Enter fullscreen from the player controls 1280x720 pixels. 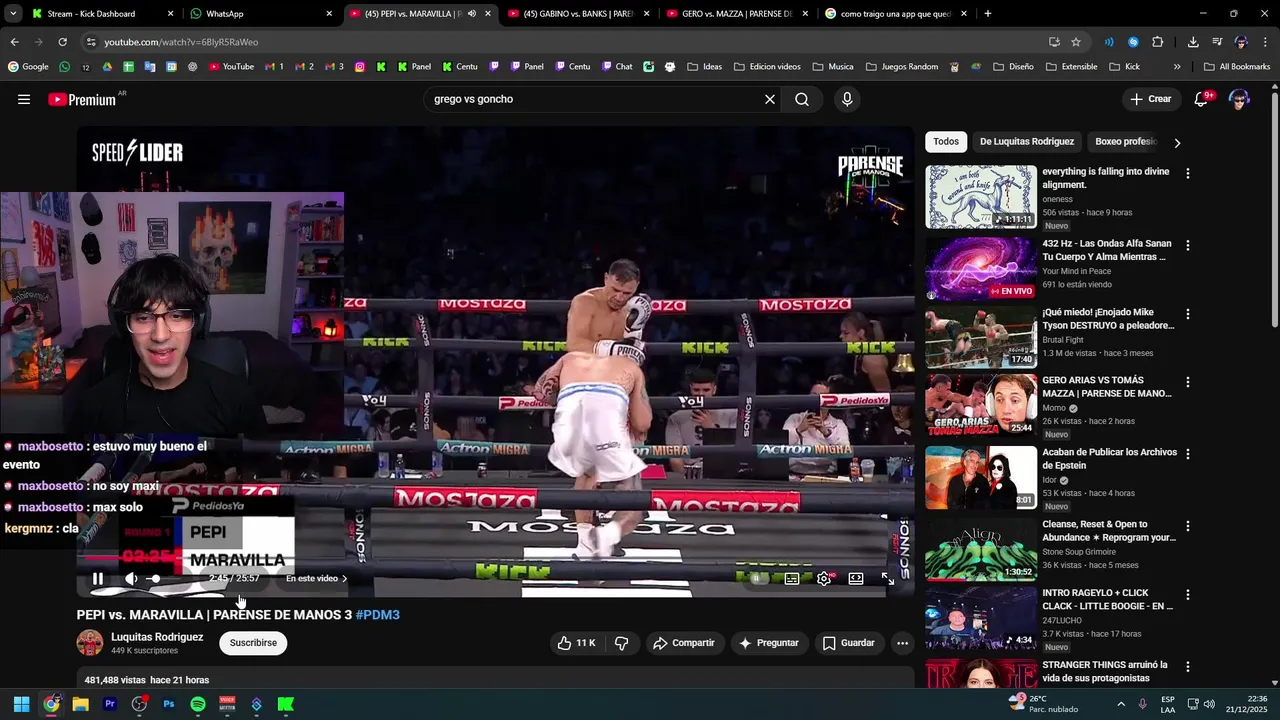888,578
